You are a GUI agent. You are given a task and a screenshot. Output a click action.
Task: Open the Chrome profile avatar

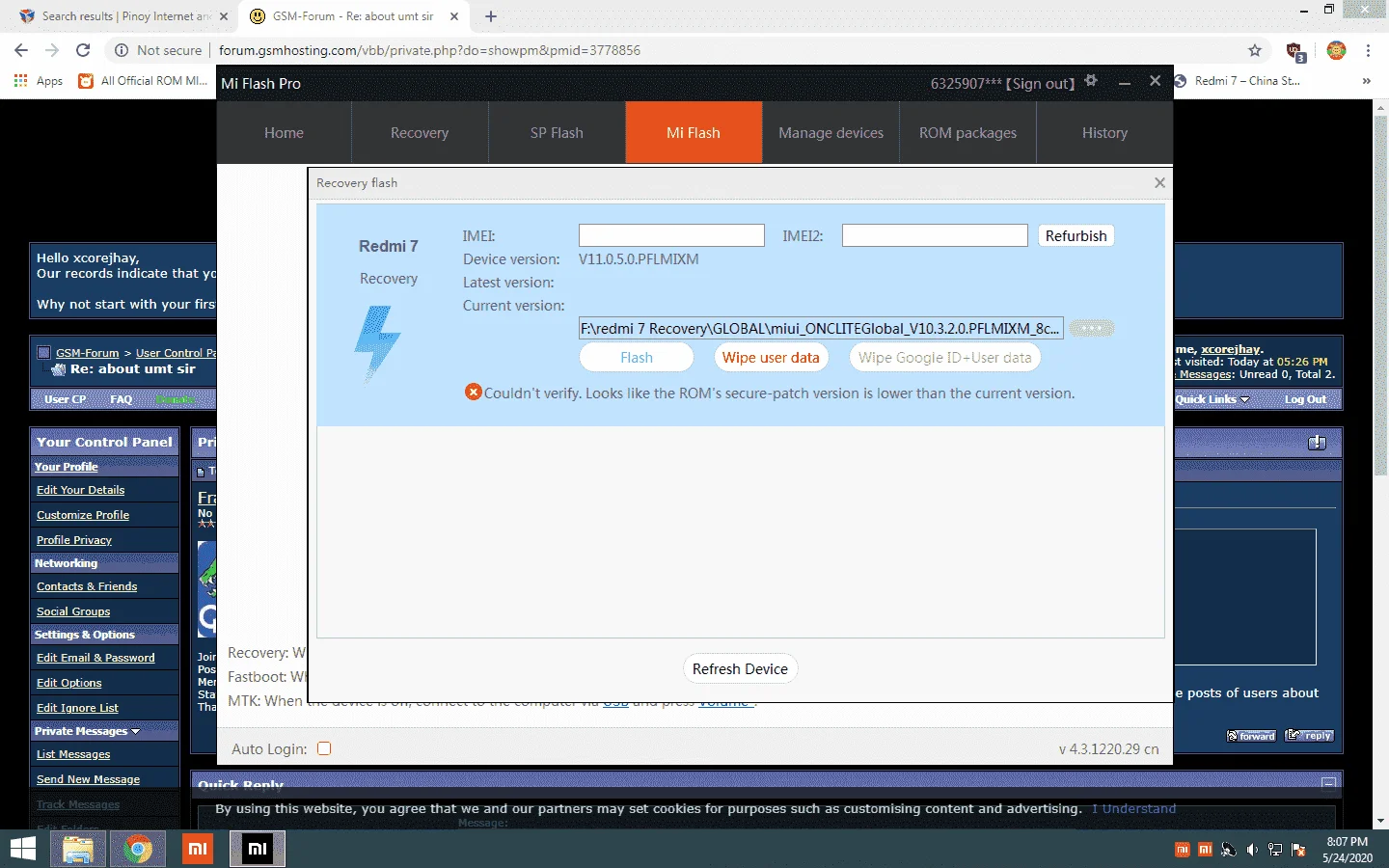pyautogui.click(x=1336, y=50)
